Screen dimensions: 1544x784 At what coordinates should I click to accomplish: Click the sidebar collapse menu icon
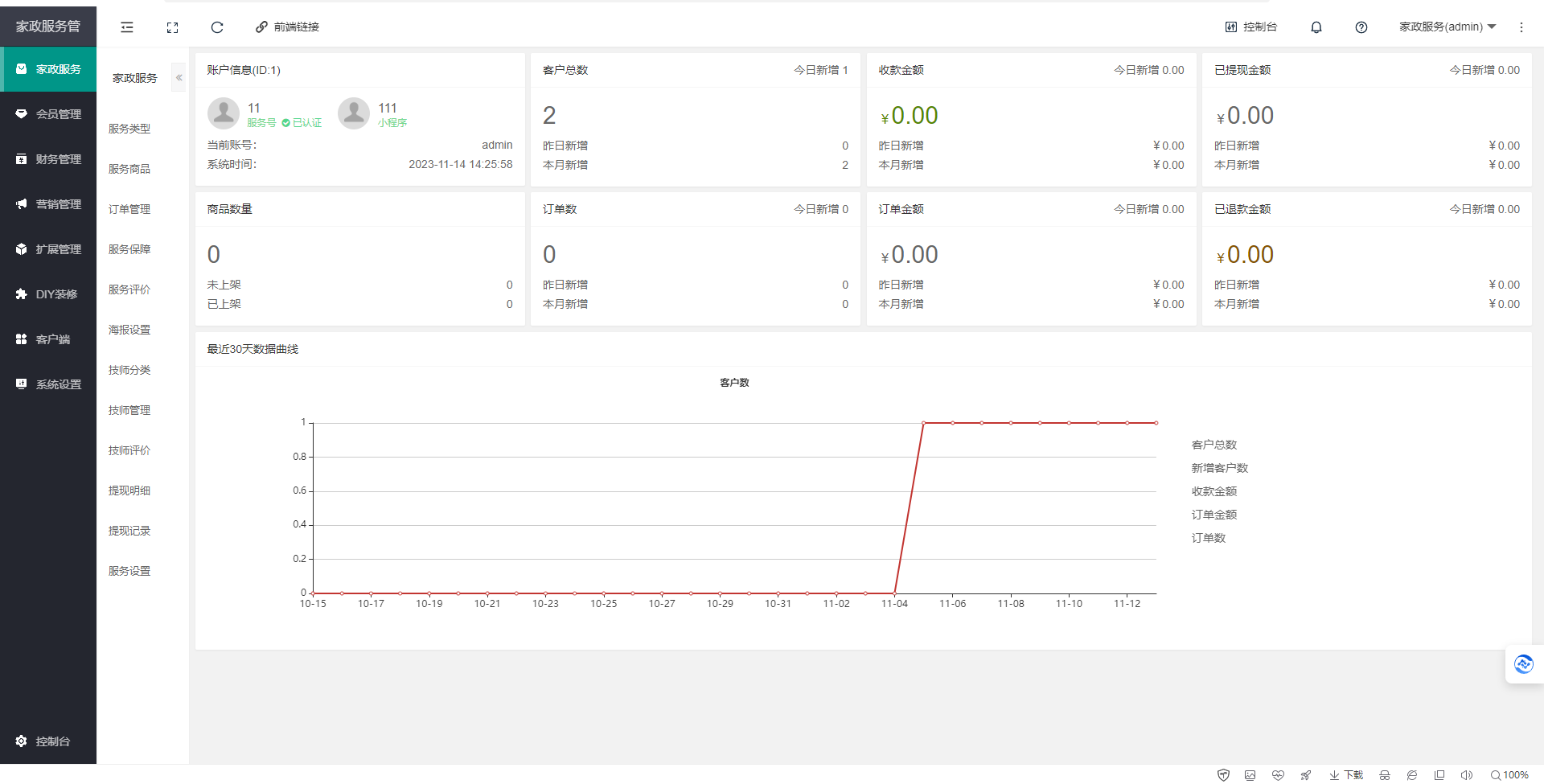(x=127, y=27)
